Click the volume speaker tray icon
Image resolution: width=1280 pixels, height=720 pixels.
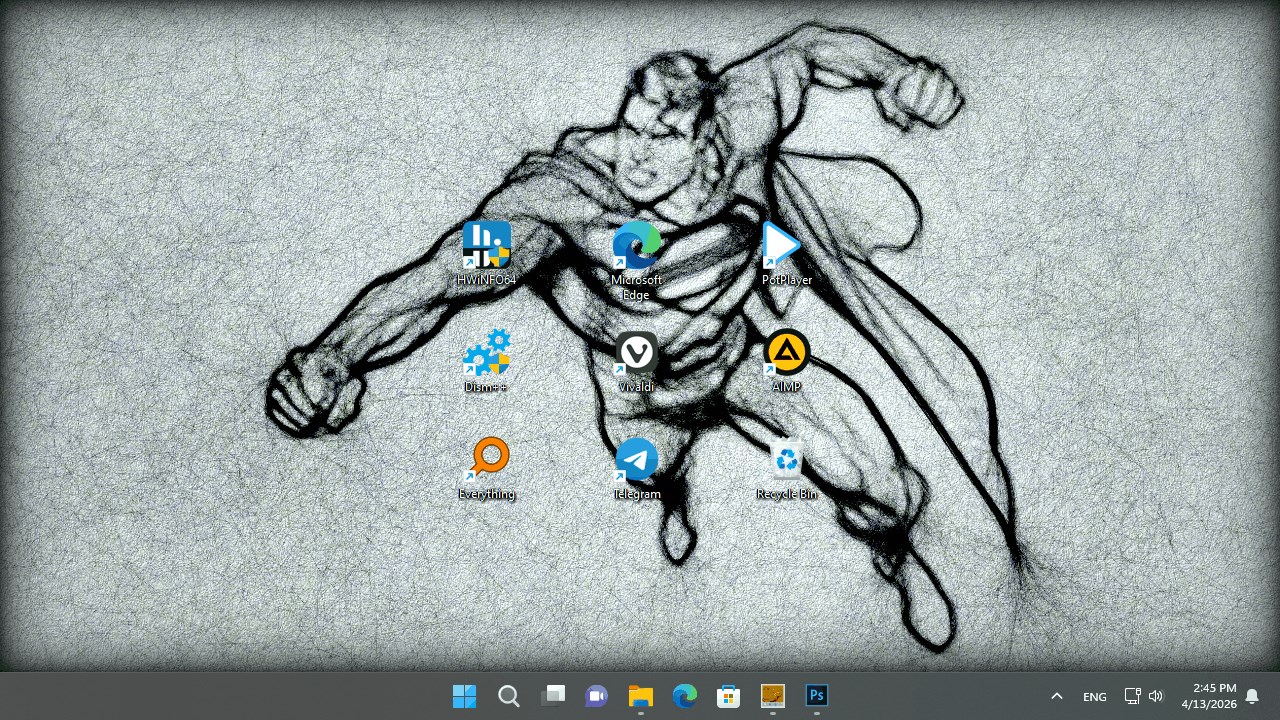pyautogui.click(x=1156, y=696)
